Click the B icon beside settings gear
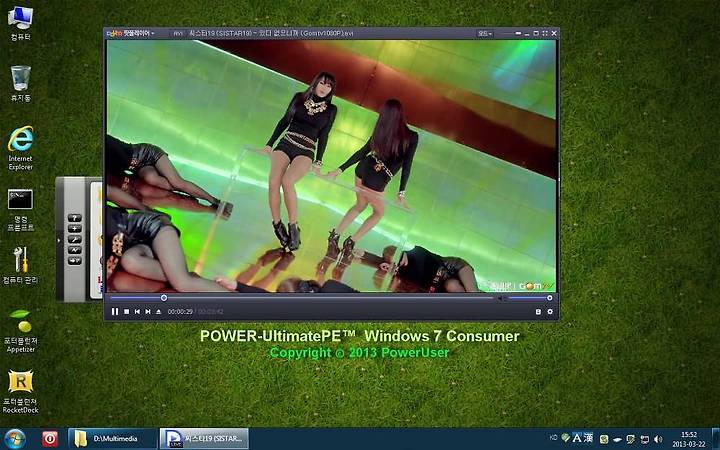The width and height of the screenshot is (720, 450). point(538,311)
